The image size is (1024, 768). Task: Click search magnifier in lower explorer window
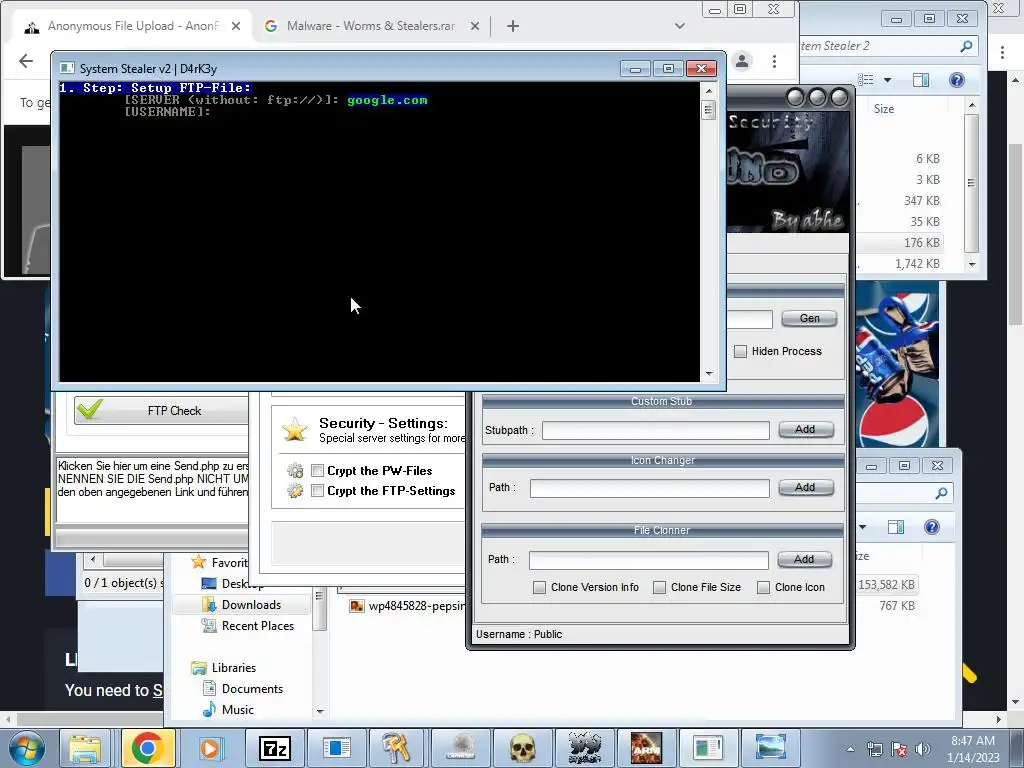[x=941, y=493]
